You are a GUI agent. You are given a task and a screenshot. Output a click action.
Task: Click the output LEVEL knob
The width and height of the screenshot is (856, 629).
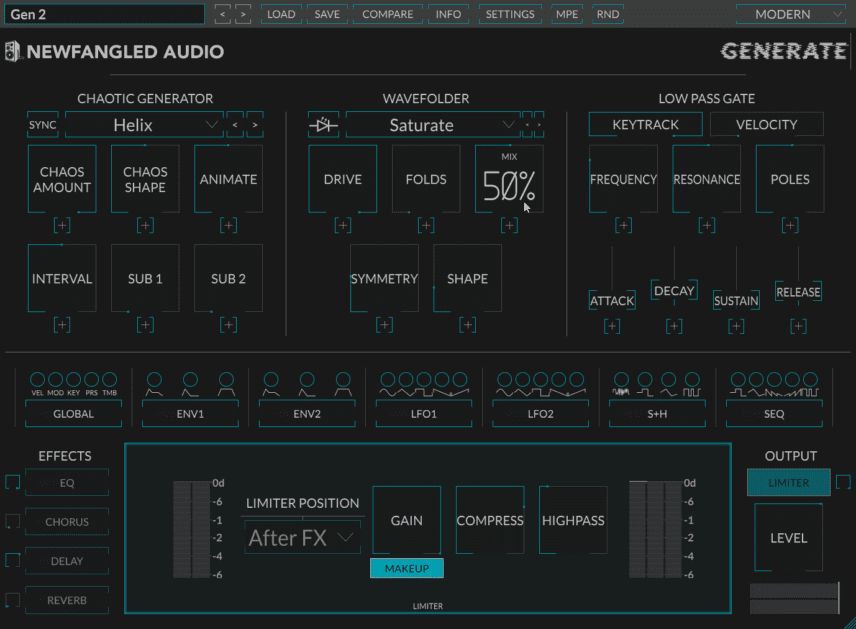788,537
